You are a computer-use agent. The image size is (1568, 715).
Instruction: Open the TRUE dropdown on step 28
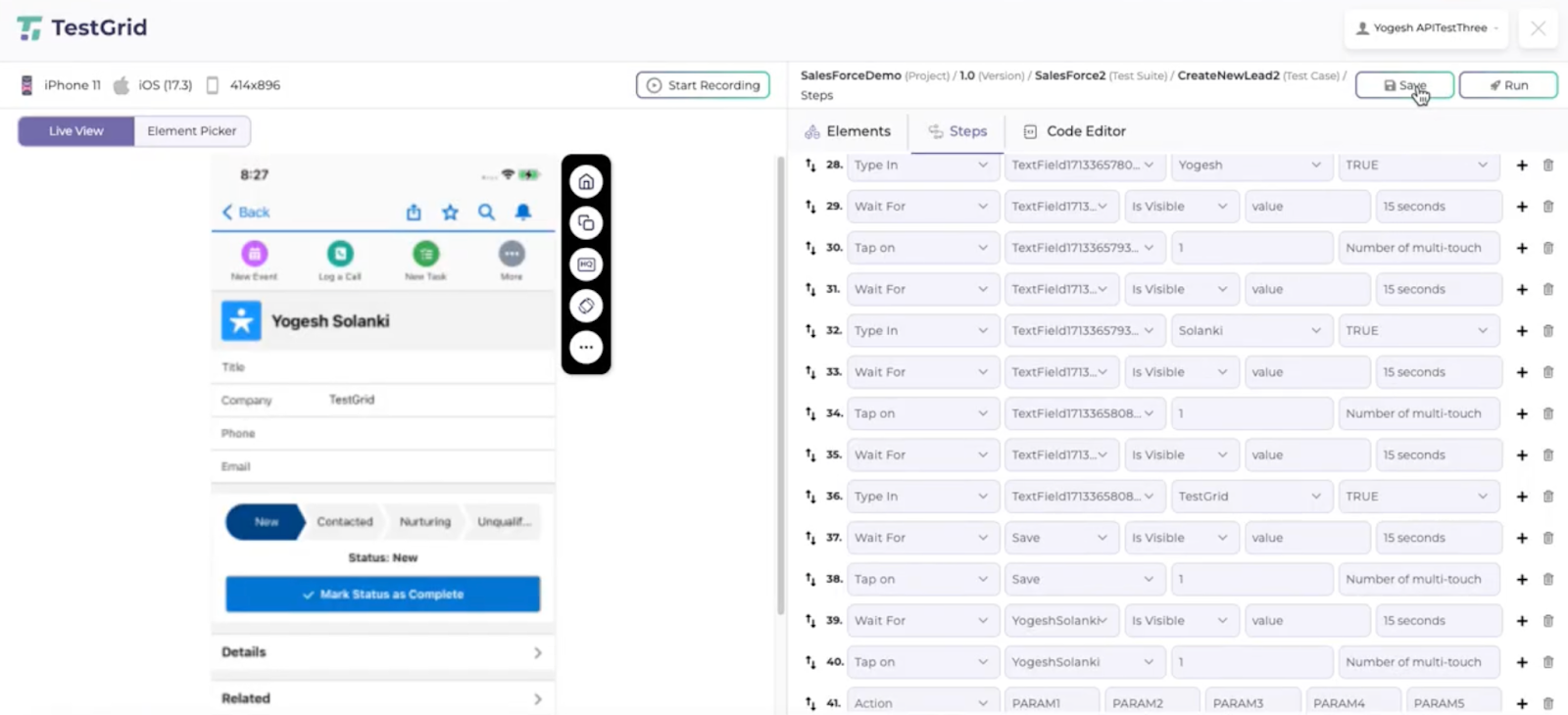click(1418, 166)
